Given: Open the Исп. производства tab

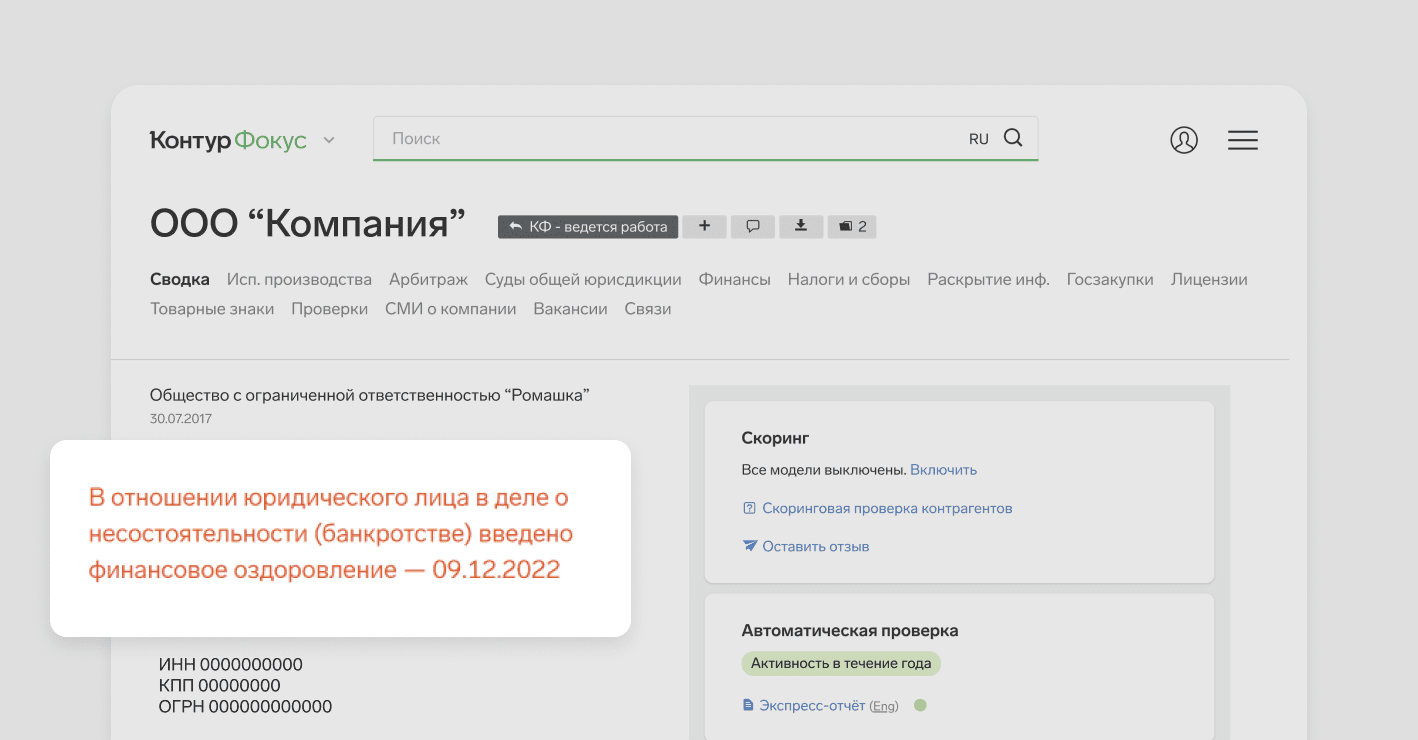Looking at the screenshot, I should (299, 280).
